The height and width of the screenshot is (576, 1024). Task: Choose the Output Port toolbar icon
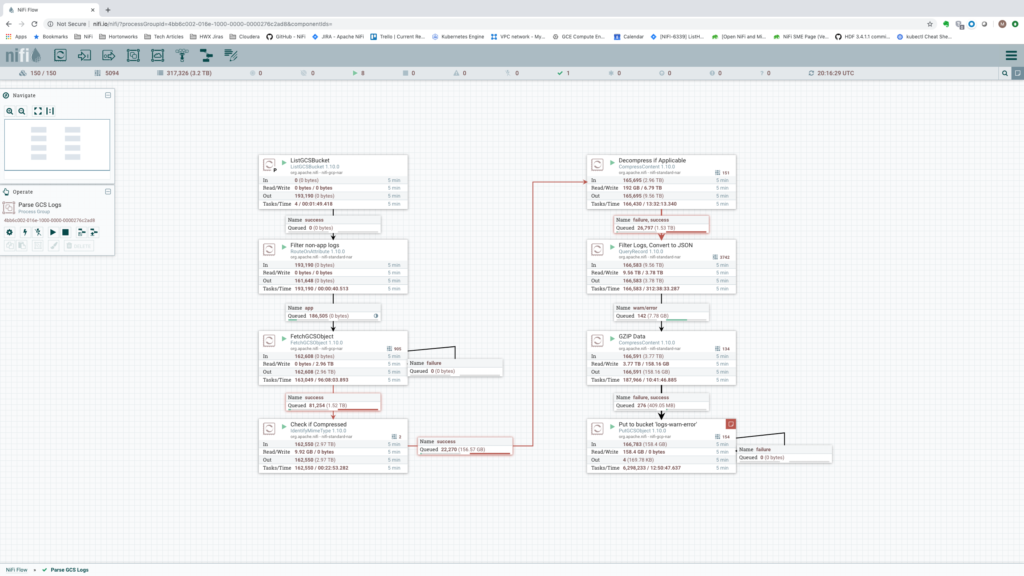pyautogui.click(x=109, y=55)
